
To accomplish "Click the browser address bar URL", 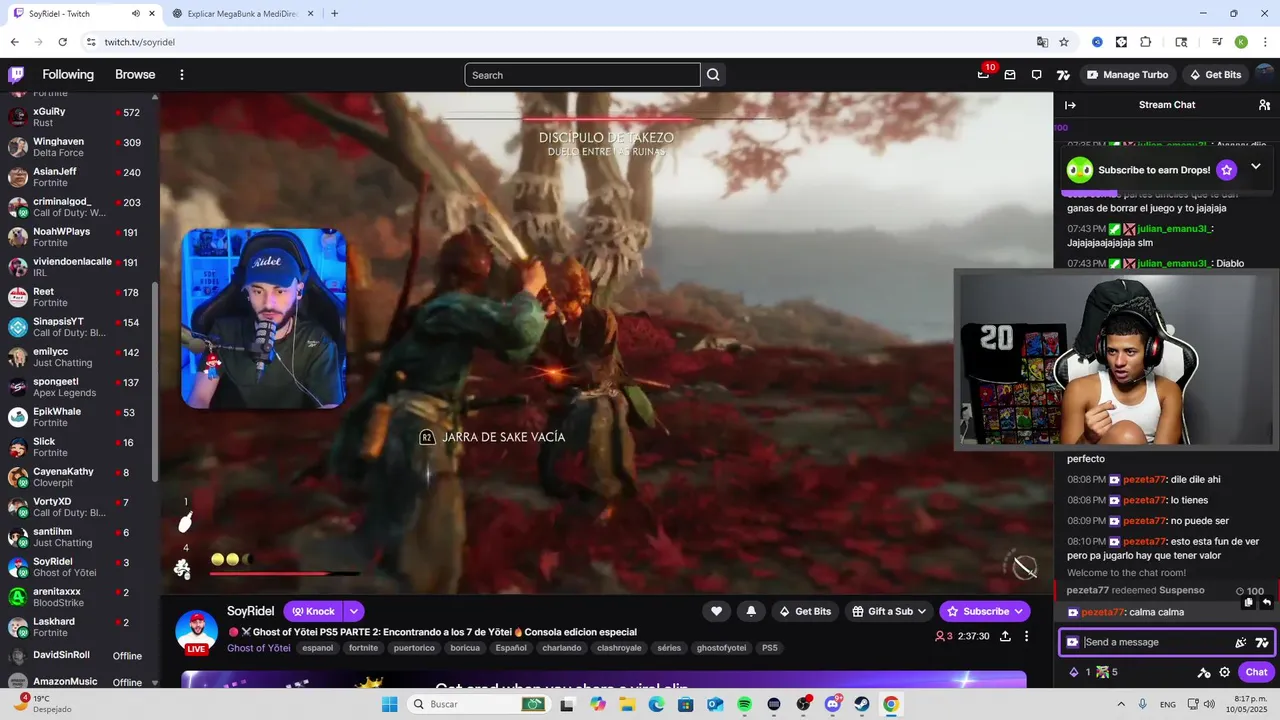I will 139,42.
